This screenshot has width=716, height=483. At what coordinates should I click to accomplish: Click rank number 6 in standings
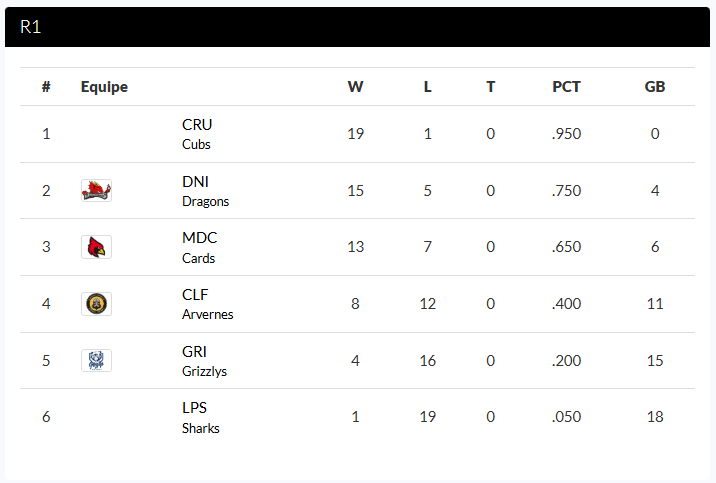point(46,417)
